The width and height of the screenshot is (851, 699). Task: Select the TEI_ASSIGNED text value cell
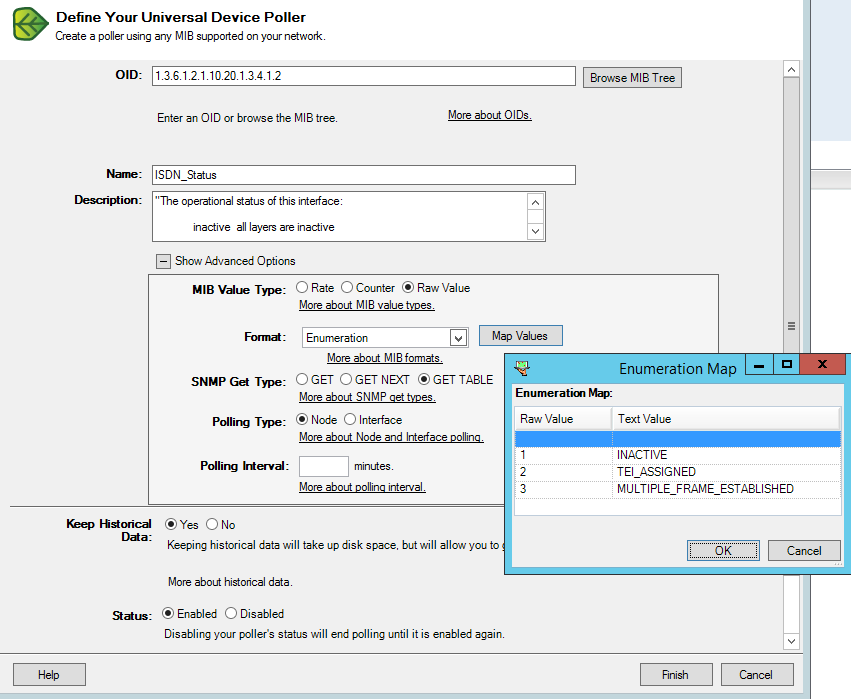click(727, 472)
